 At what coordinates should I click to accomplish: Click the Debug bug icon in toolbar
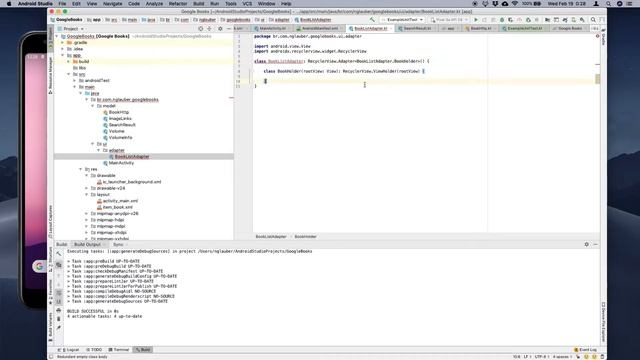[x=502, y=20]
